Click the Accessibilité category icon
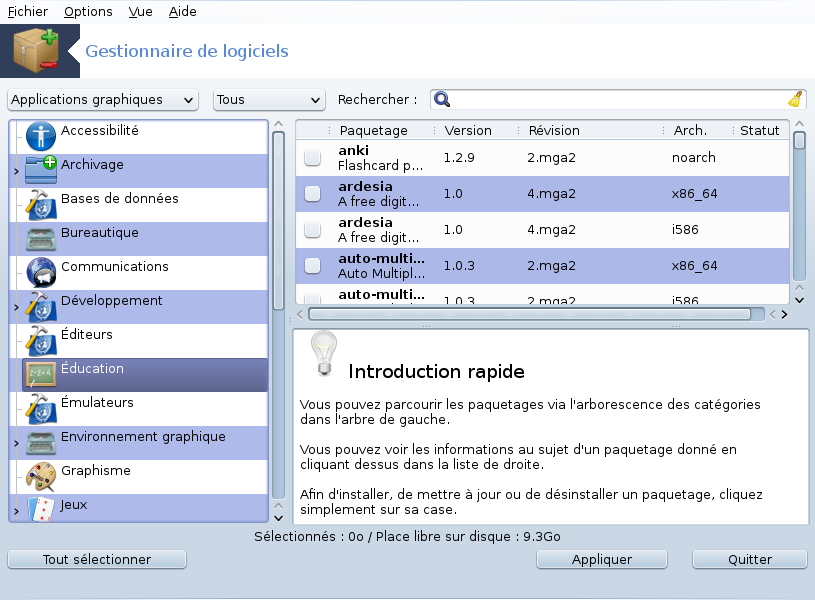The height and width of the screenshot is (600, 815). (41, 136)
